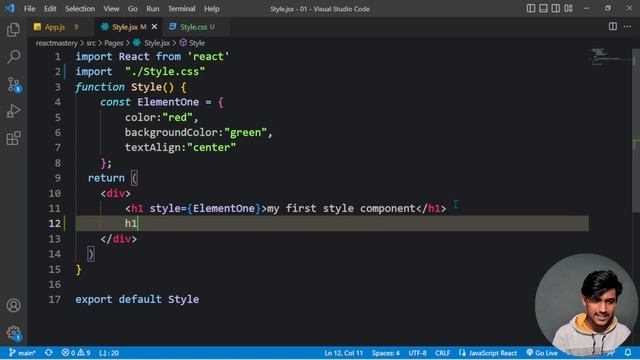Viewport: 640px width, 360px height.
Task: Close the Style.jsx tab
Action: (x=154, y=27)
